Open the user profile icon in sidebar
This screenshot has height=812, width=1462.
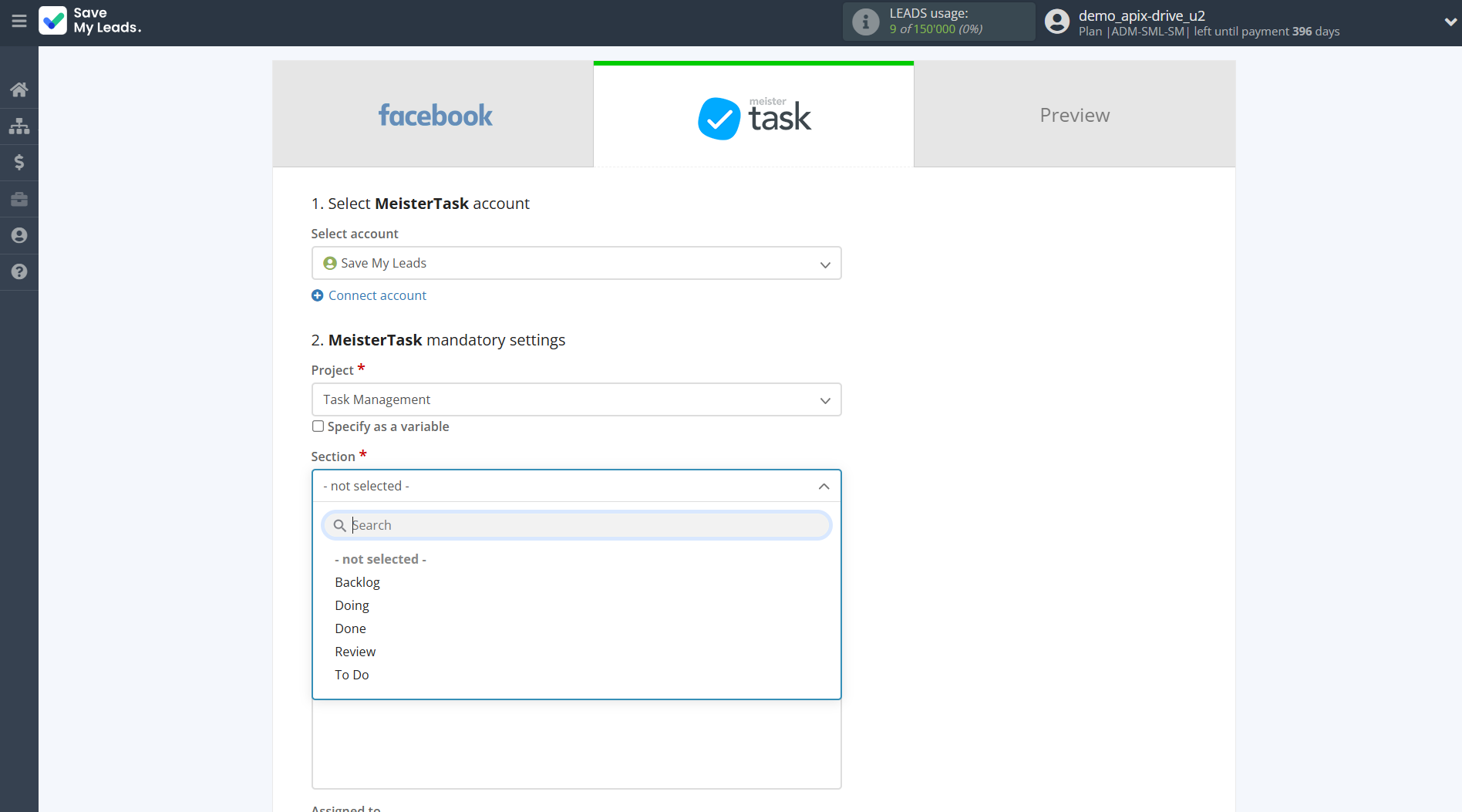click(19, 235)
